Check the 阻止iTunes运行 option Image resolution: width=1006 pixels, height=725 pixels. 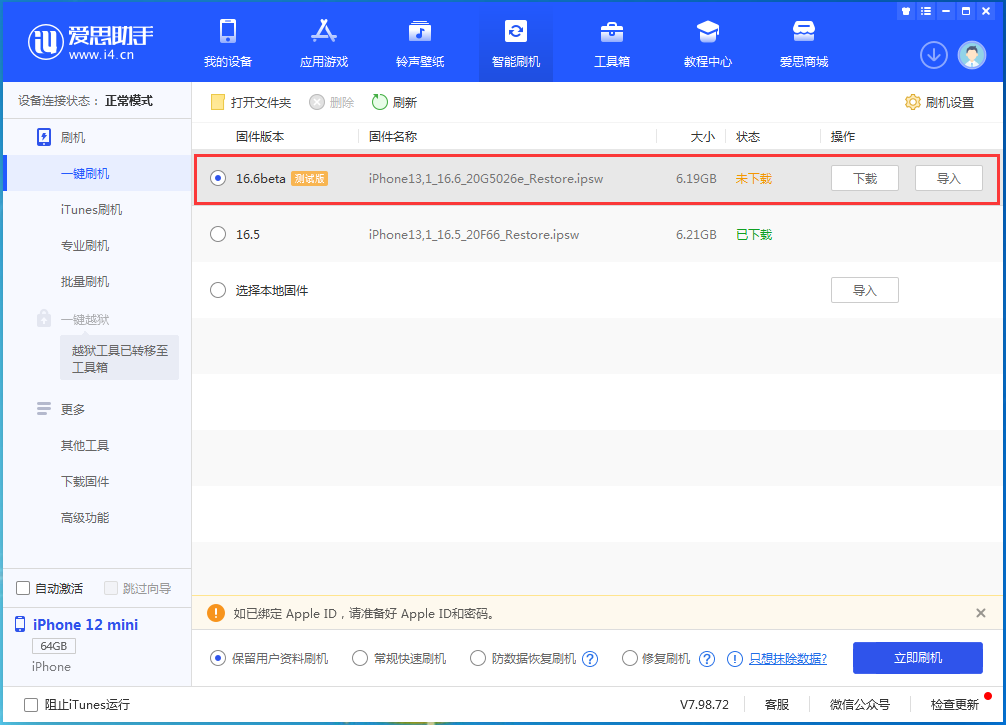coord(31,704)
